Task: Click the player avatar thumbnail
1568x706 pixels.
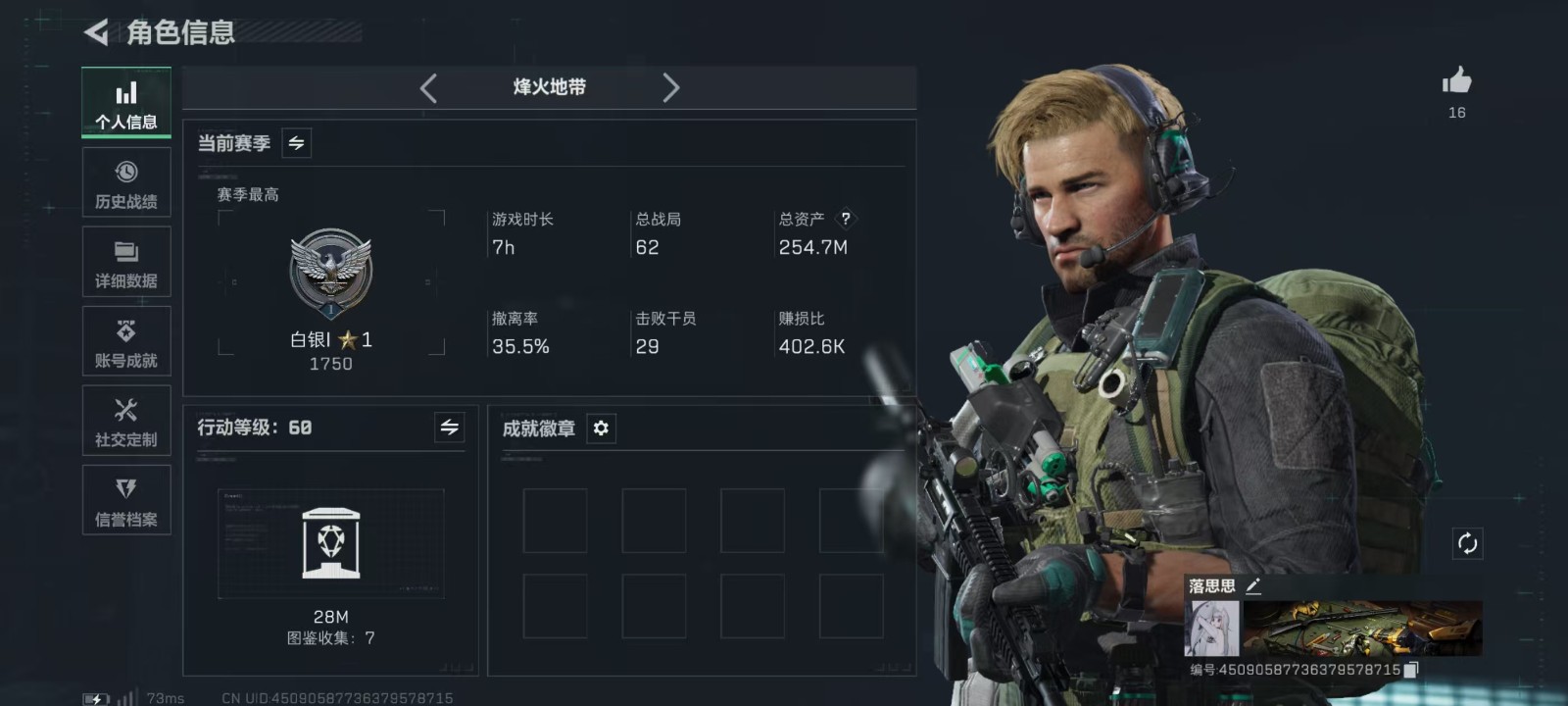Action: coord(1212,628)
